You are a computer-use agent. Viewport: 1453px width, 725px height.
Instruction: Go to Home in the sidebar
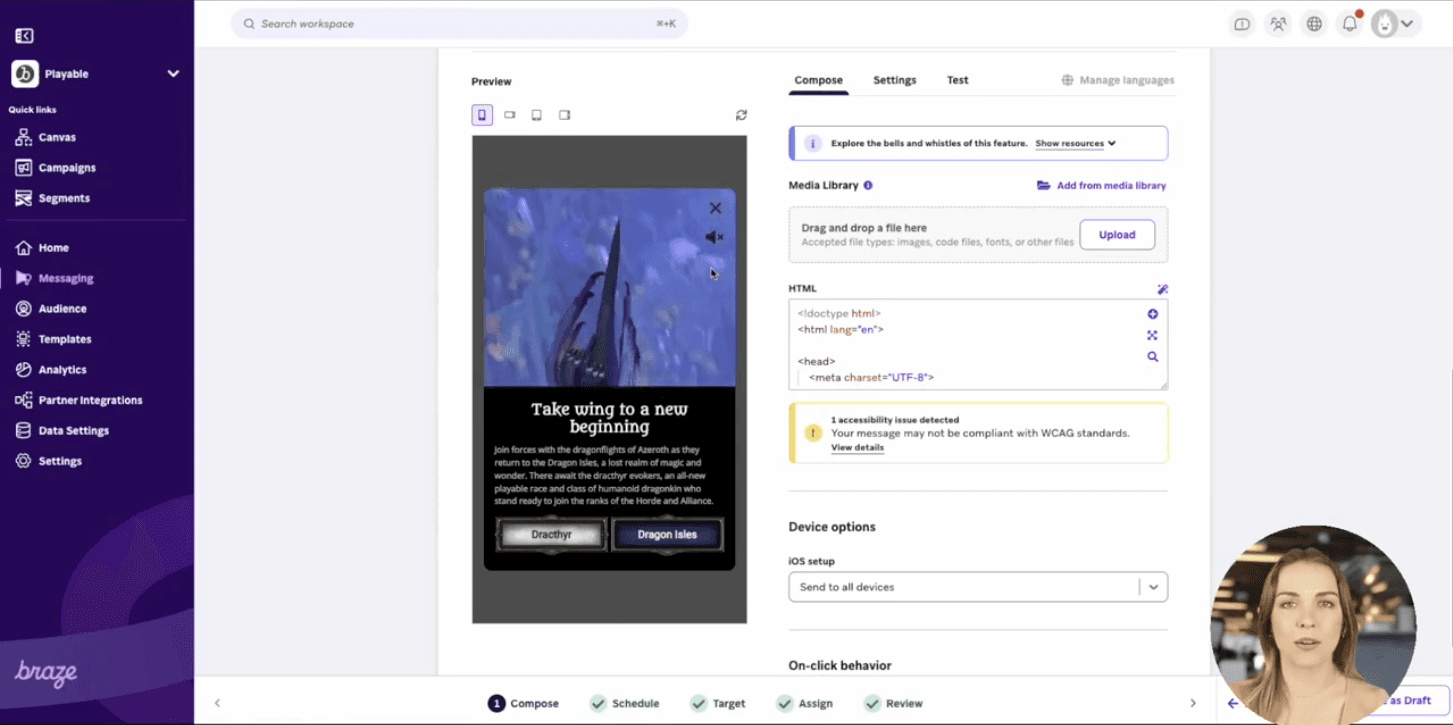coord(54,248)
